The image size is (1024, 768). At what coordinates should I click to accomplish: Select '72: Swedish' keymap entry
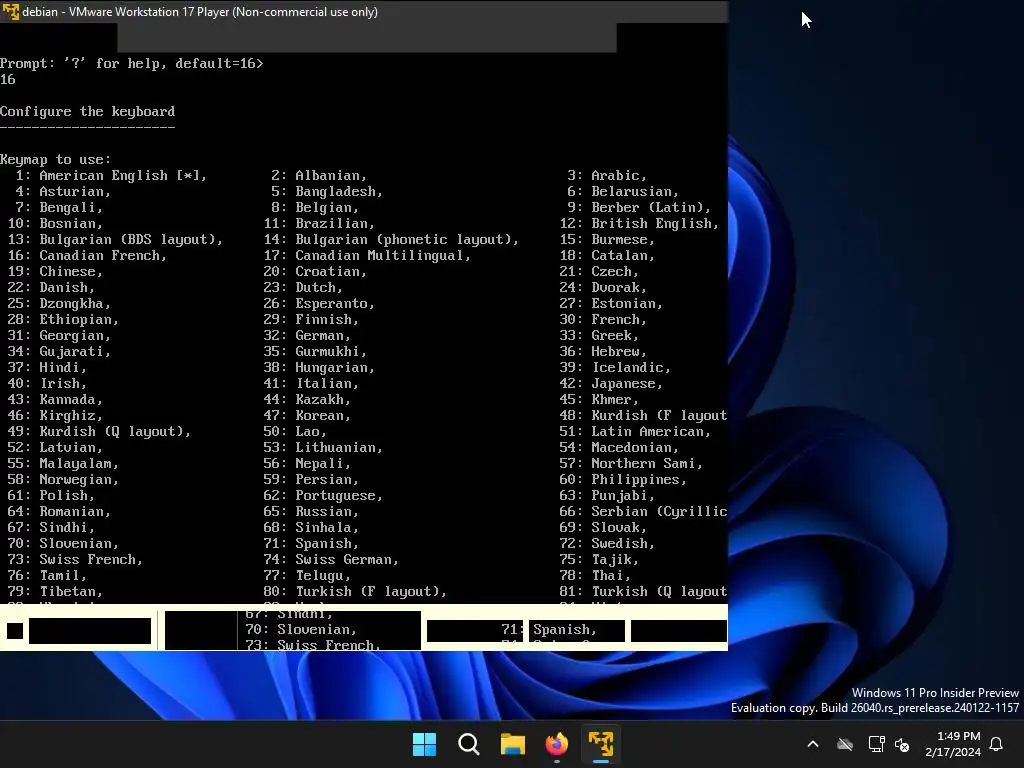(607, 543)
